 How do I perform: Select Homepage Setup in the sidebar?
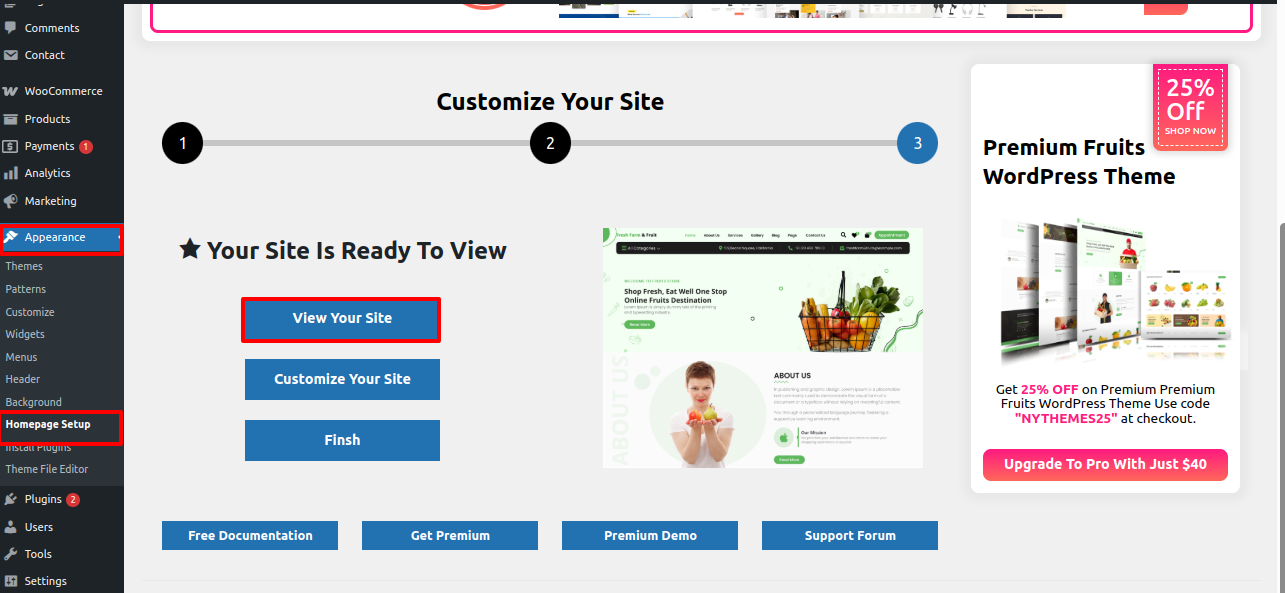coord(48,424)
